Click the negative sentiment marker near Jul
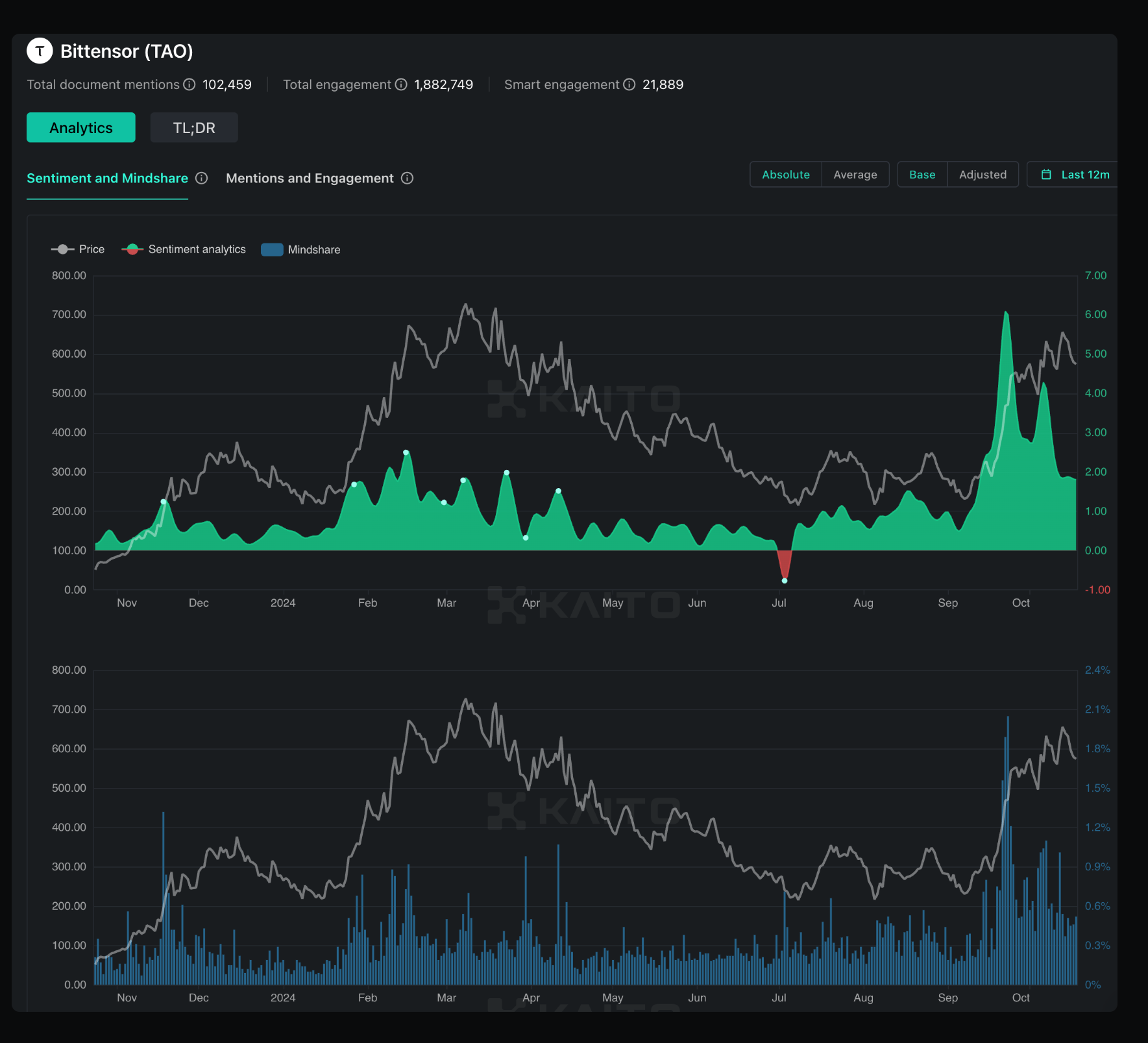Image resolution: width=1148 pixels, height=1043 pixels. pos(785,580)
